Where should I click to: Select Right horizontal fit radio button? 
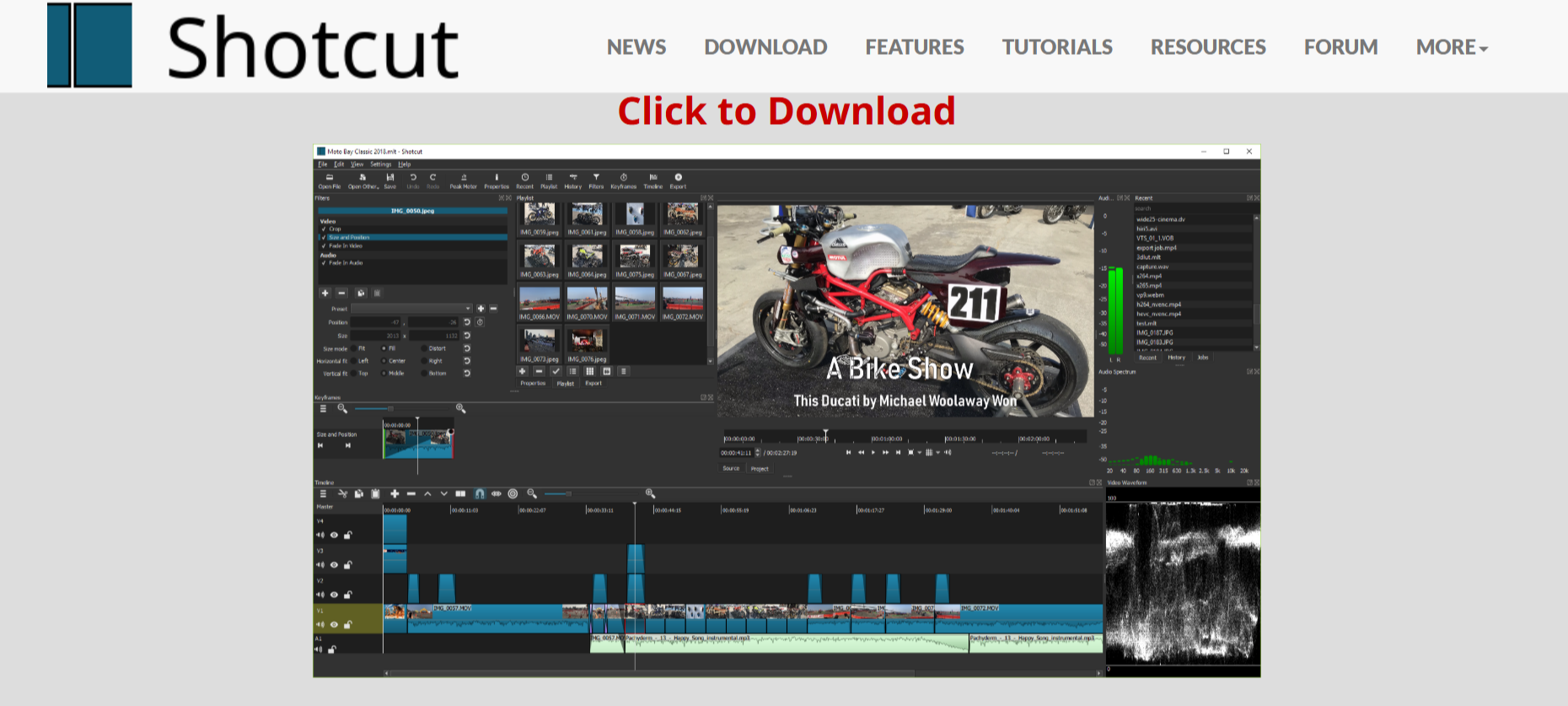click(x=424, y=361)
